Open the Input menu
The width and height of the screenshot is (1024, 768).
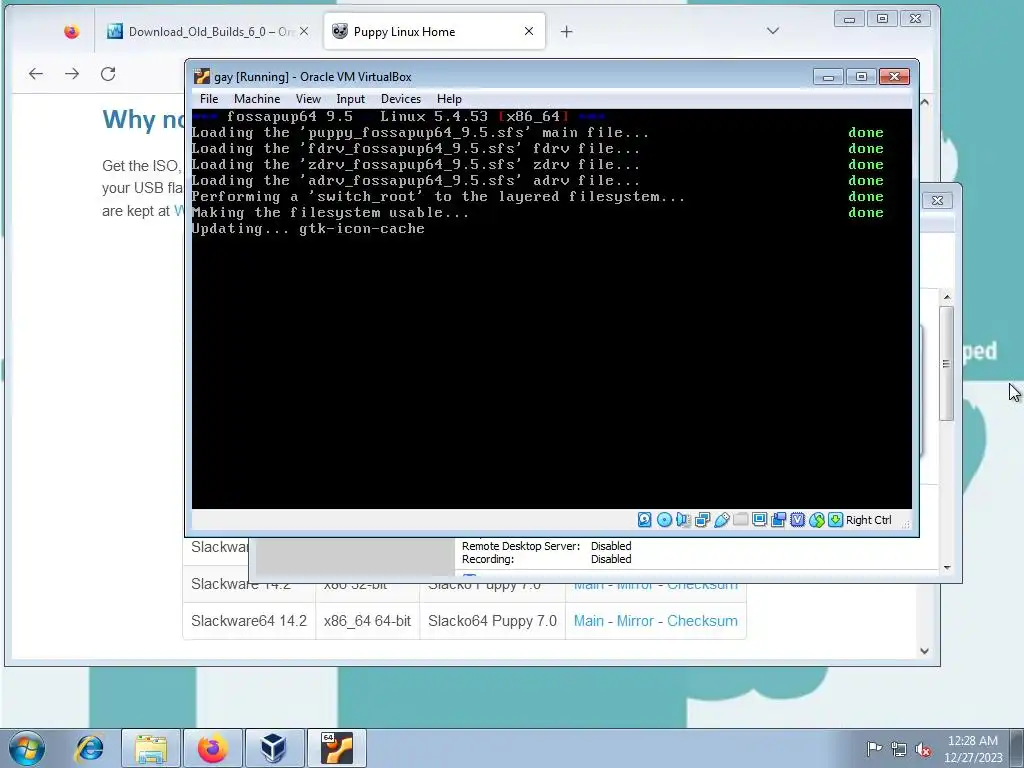pyautogui.click(x=351, y=99)
